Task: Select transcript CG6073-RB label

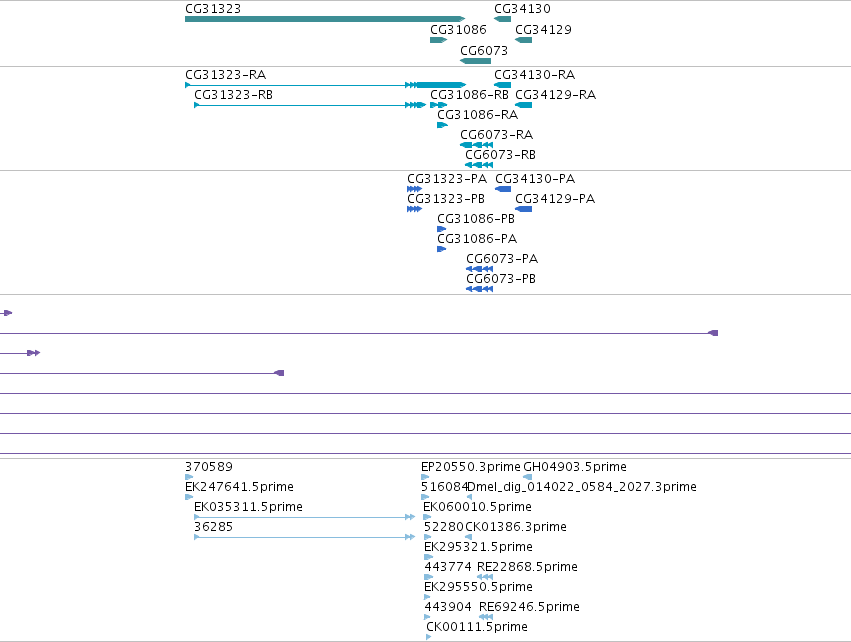Action: [x=500, y=155]
